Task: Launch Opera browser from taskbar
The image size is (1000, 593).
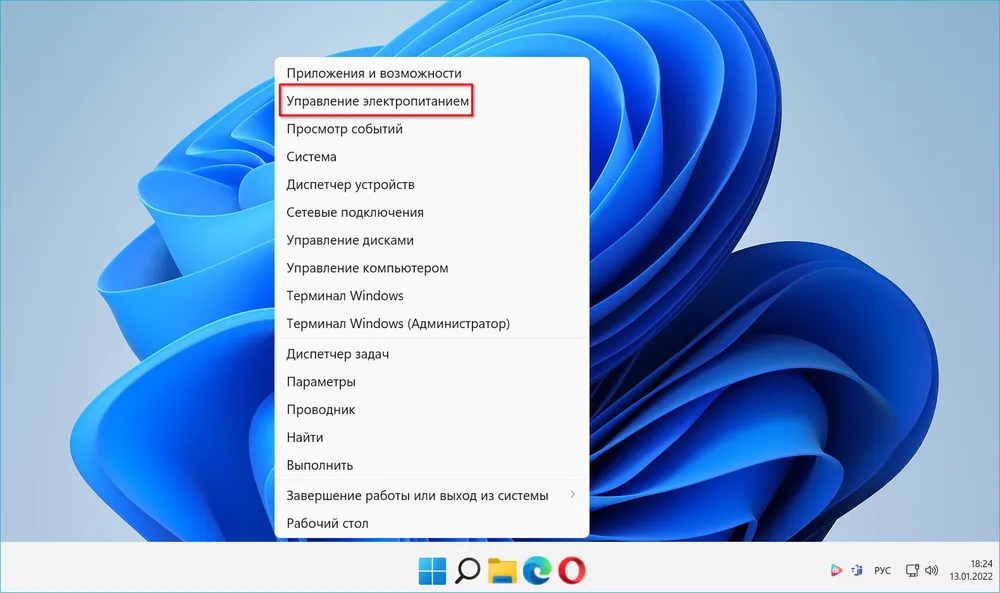Action: [572, 570]
